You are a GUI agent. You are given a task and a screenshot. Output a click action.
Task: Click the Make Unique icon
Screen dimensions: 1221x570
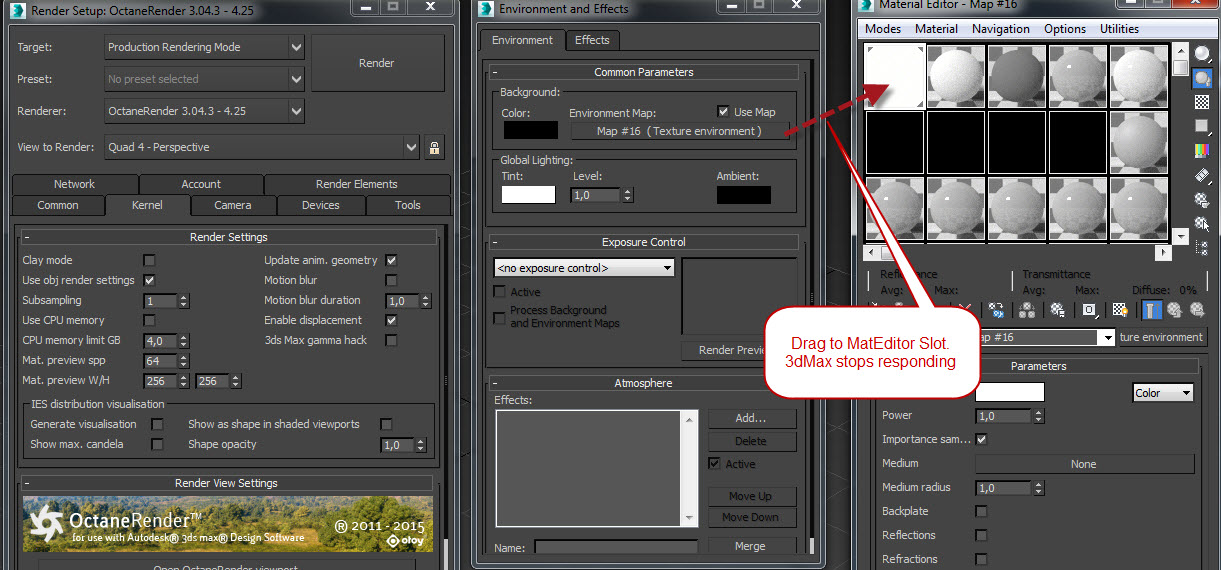point(1027,310)
